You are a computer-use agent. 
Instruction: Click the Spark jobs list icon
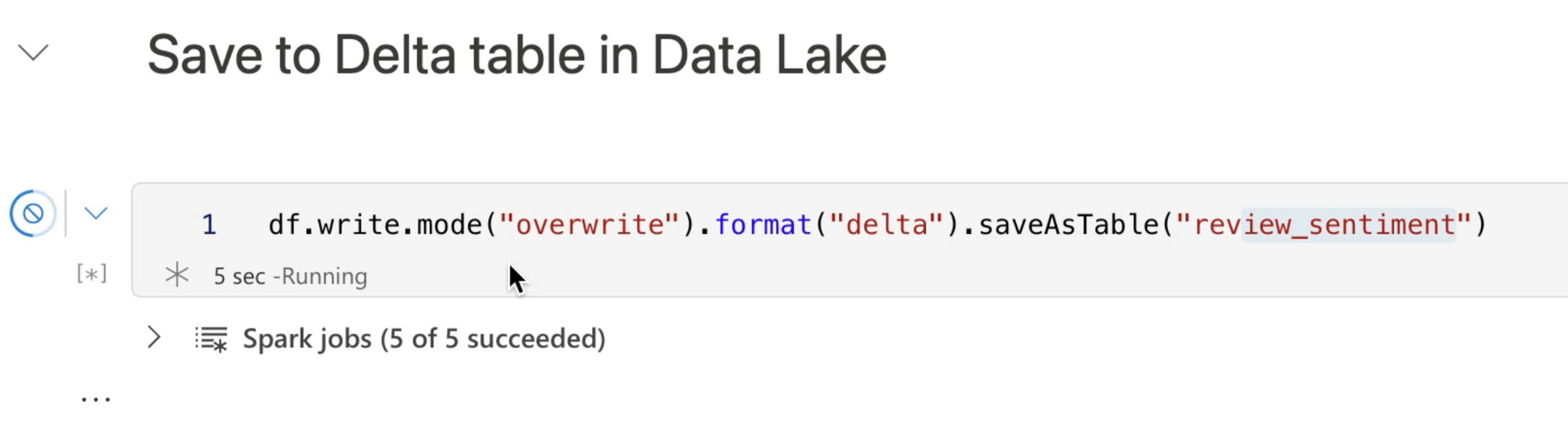pyautogui.click(x=211, y=339)
